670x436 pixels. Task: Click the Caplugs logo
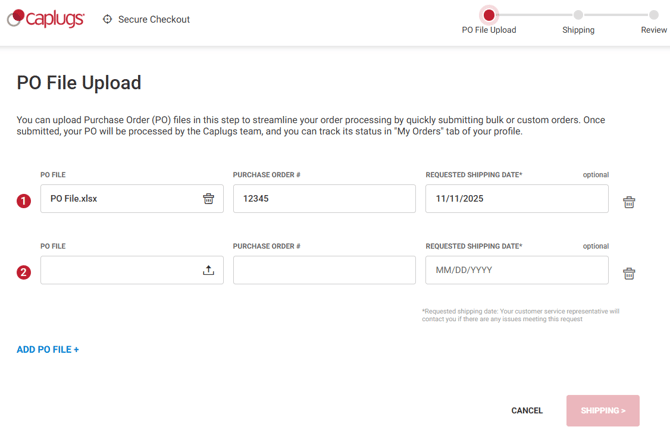click(x=46, y=19)
